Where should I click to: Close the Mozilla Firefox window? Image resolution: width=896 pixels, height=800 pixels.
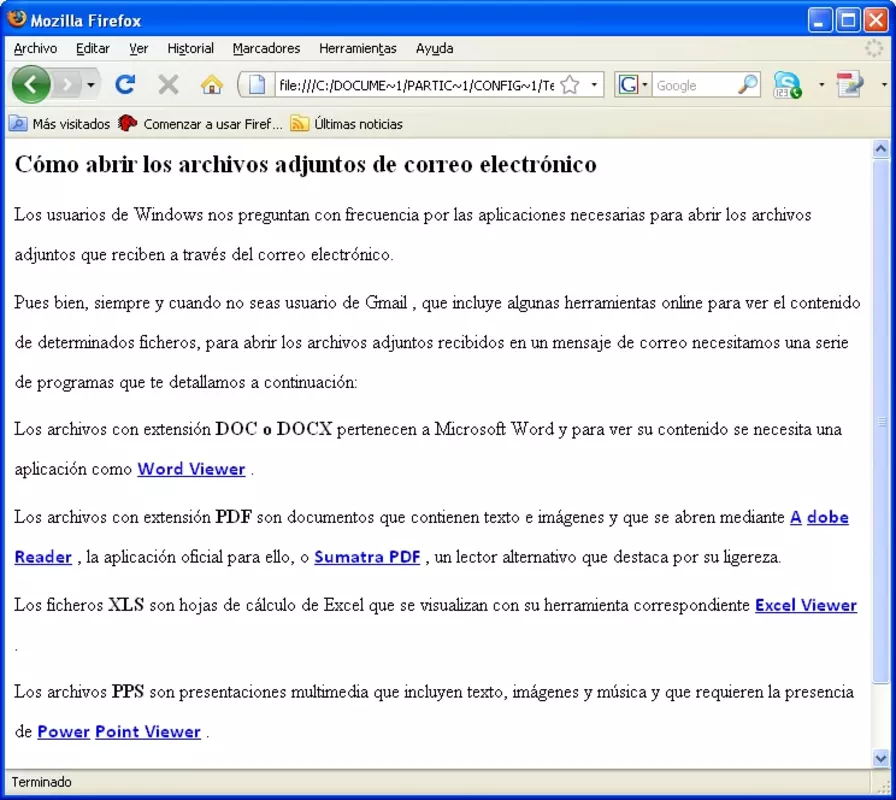click(x=876, y=21)
